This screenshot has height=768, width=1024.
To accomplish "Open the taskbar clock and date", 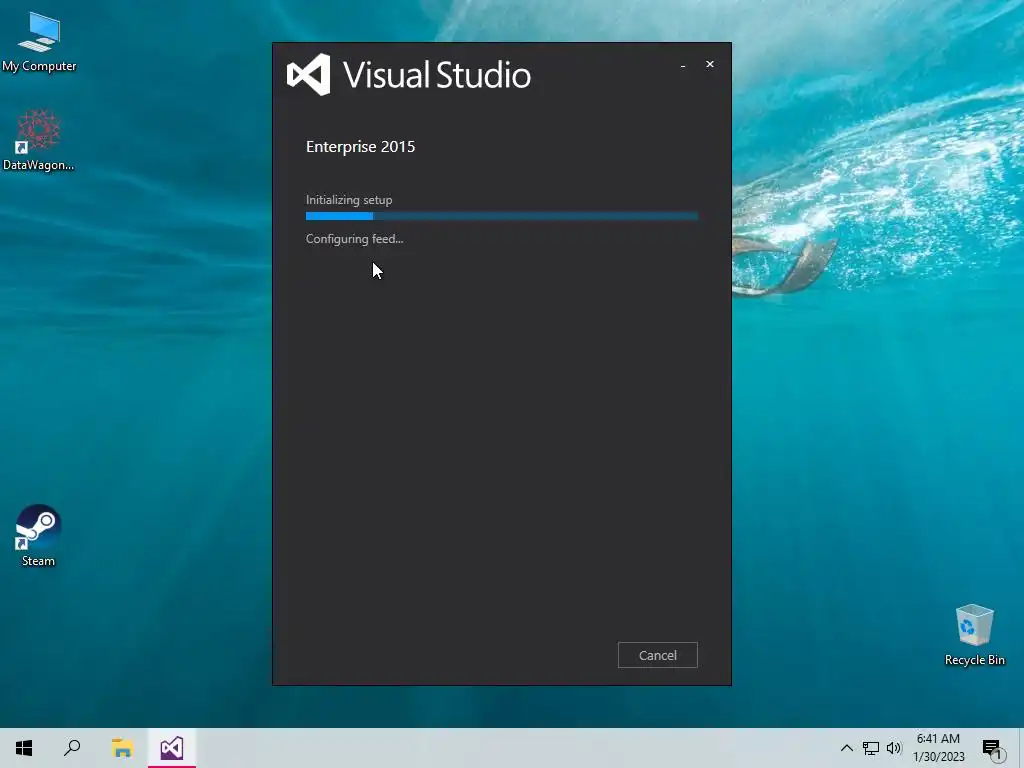I will tap(938, 748).
